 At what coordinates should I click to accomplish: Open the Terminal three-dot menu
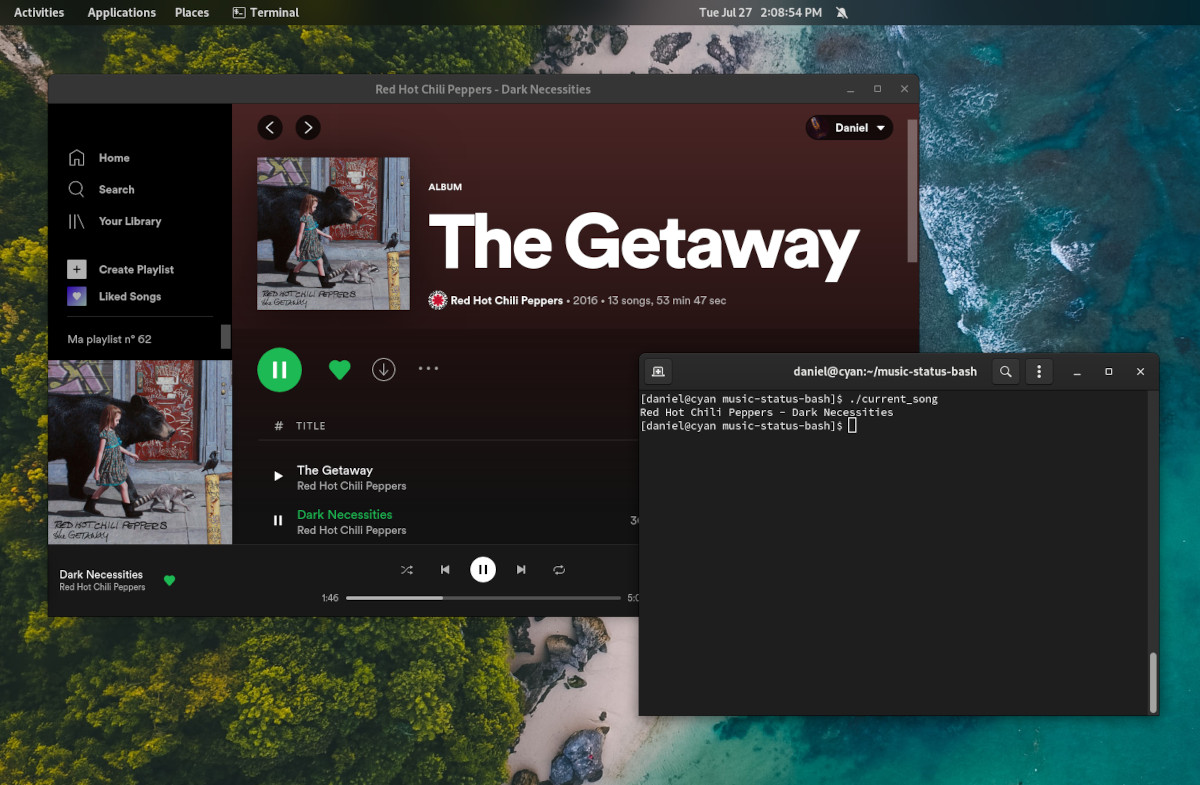click(x=1039, y=371)
